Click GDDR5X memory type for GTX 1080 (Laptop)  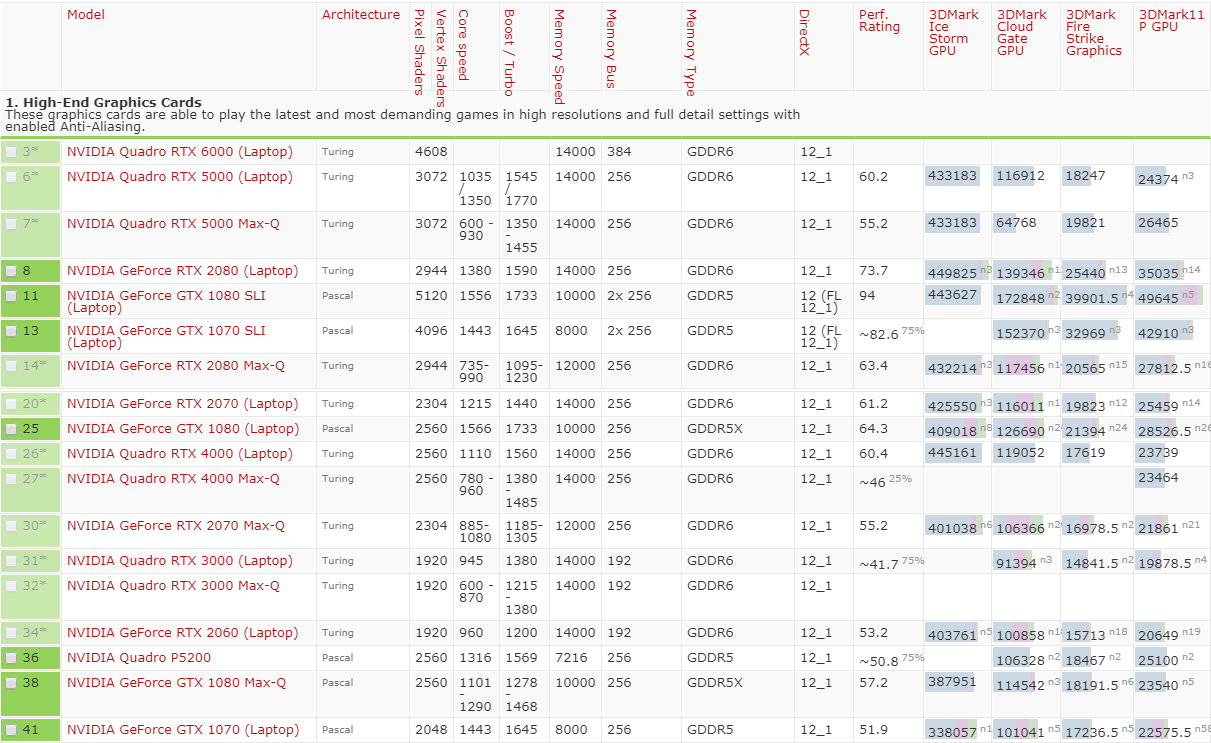click(714, 429)
